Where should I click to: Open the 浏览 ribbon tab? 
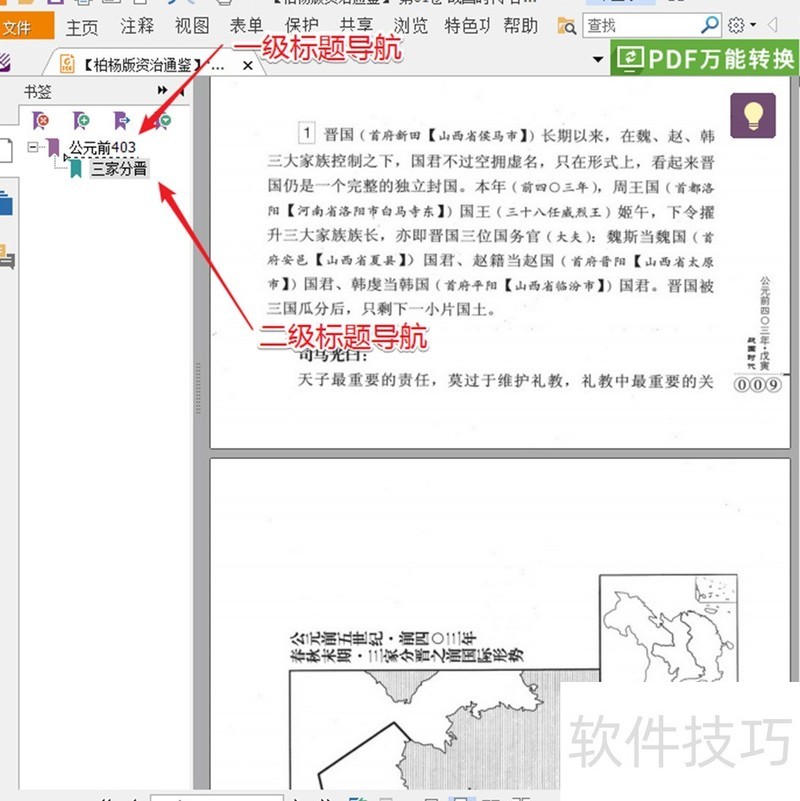(411, 26)
